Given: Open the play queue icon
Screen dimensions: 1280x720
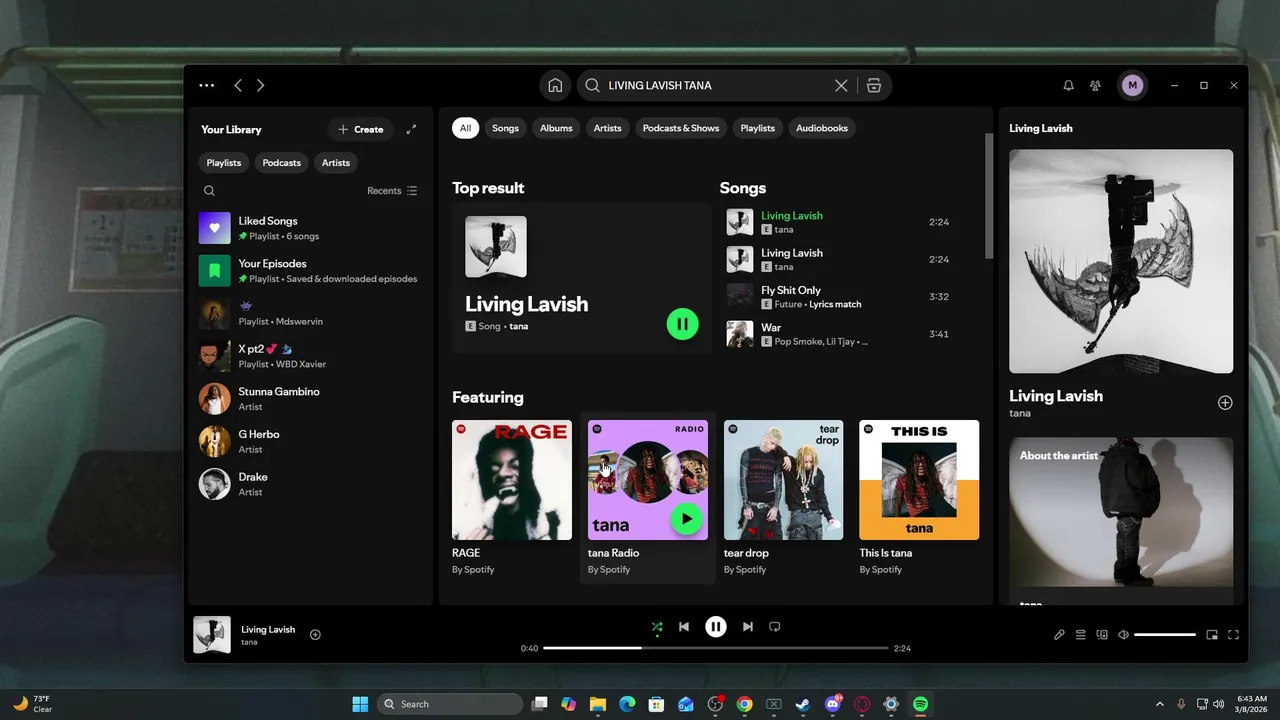Looking at the screenshot, I should [1081, 635].
